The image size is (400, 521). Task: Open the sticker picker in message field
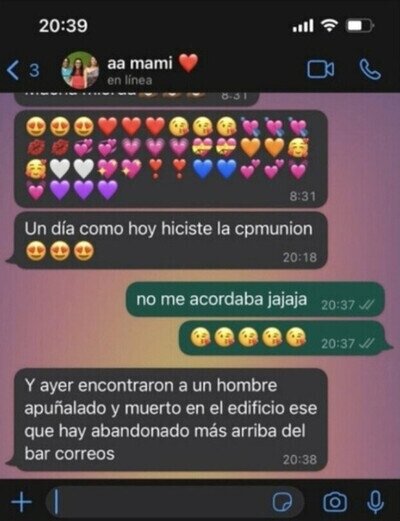tap(282, 501)
